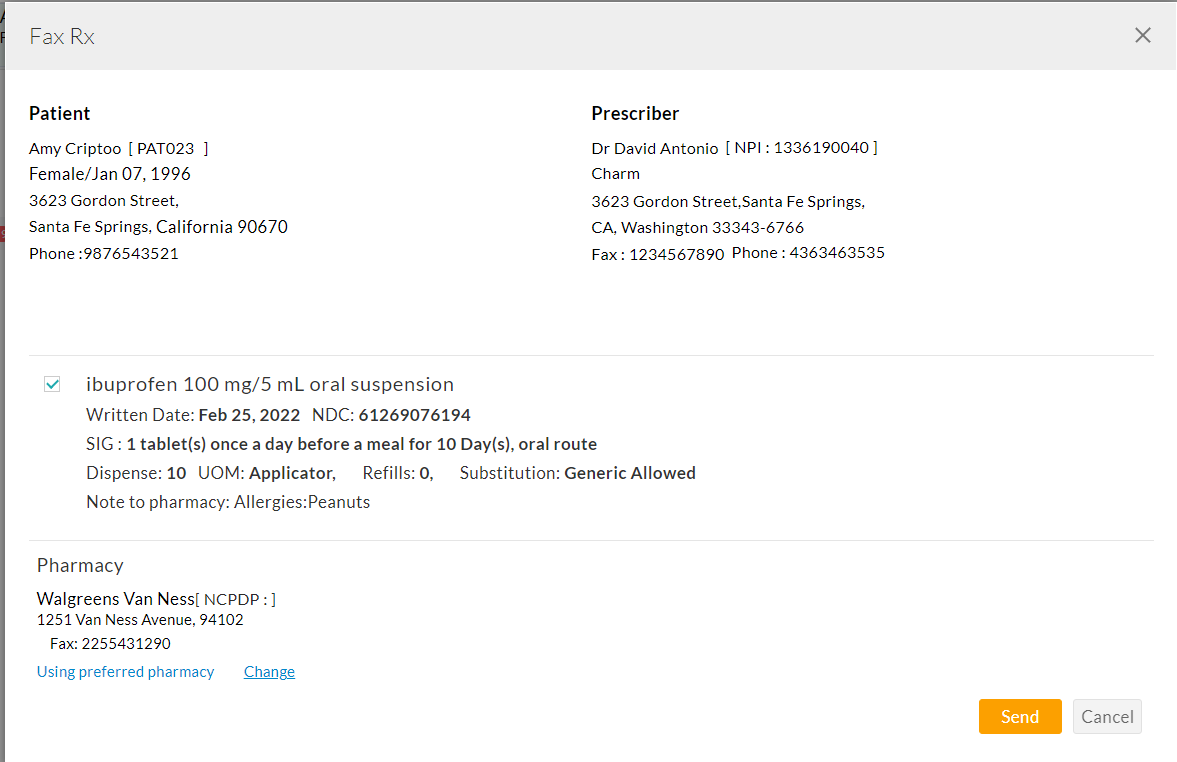1177x762 pixels.
Task: Click the pharmacy fax number 2255431290
Action: [x=125, y=644]
